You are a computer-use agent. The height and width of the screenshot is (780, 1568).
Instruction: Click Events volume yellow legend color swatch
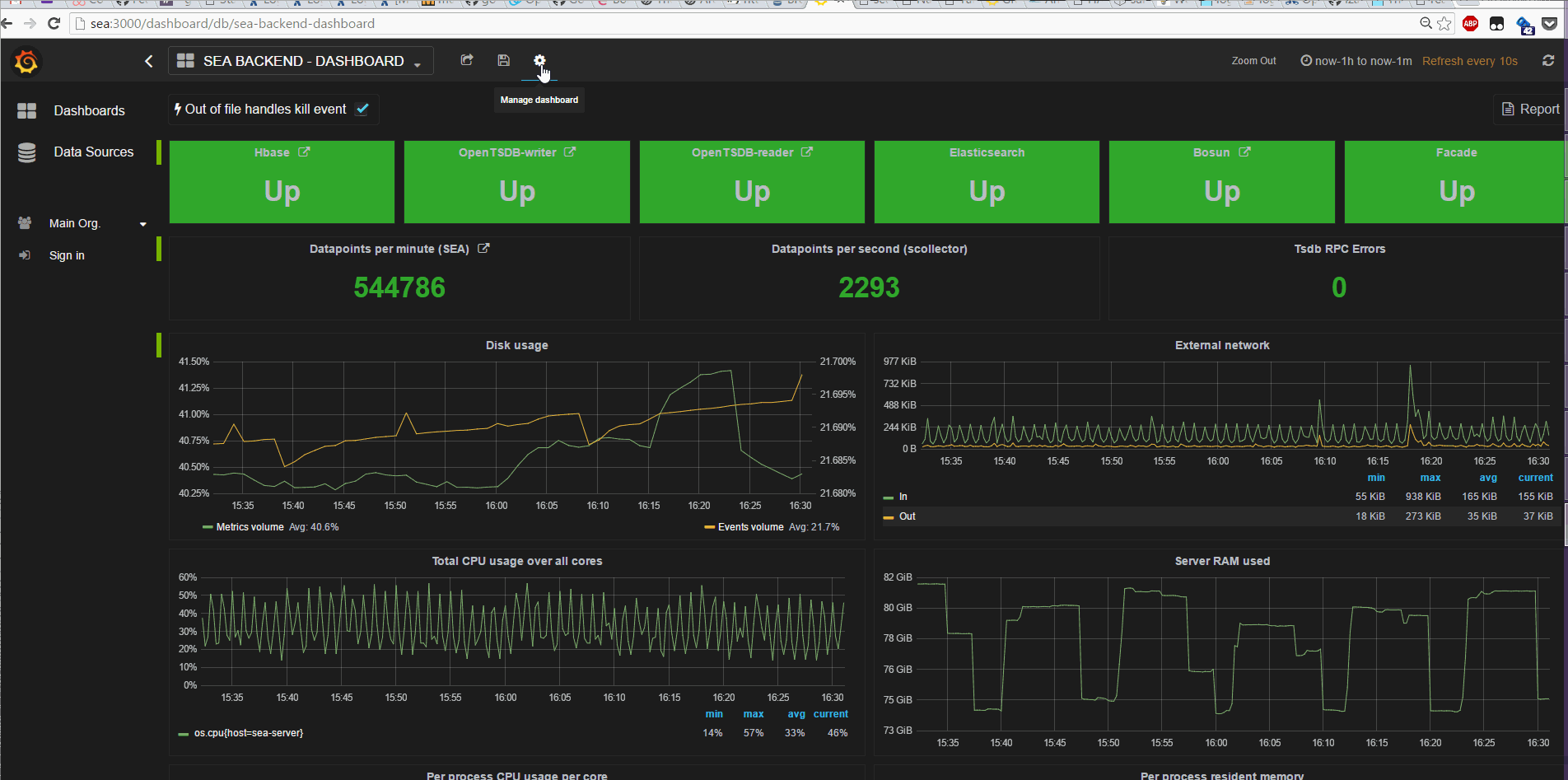[x=709, y=527]
